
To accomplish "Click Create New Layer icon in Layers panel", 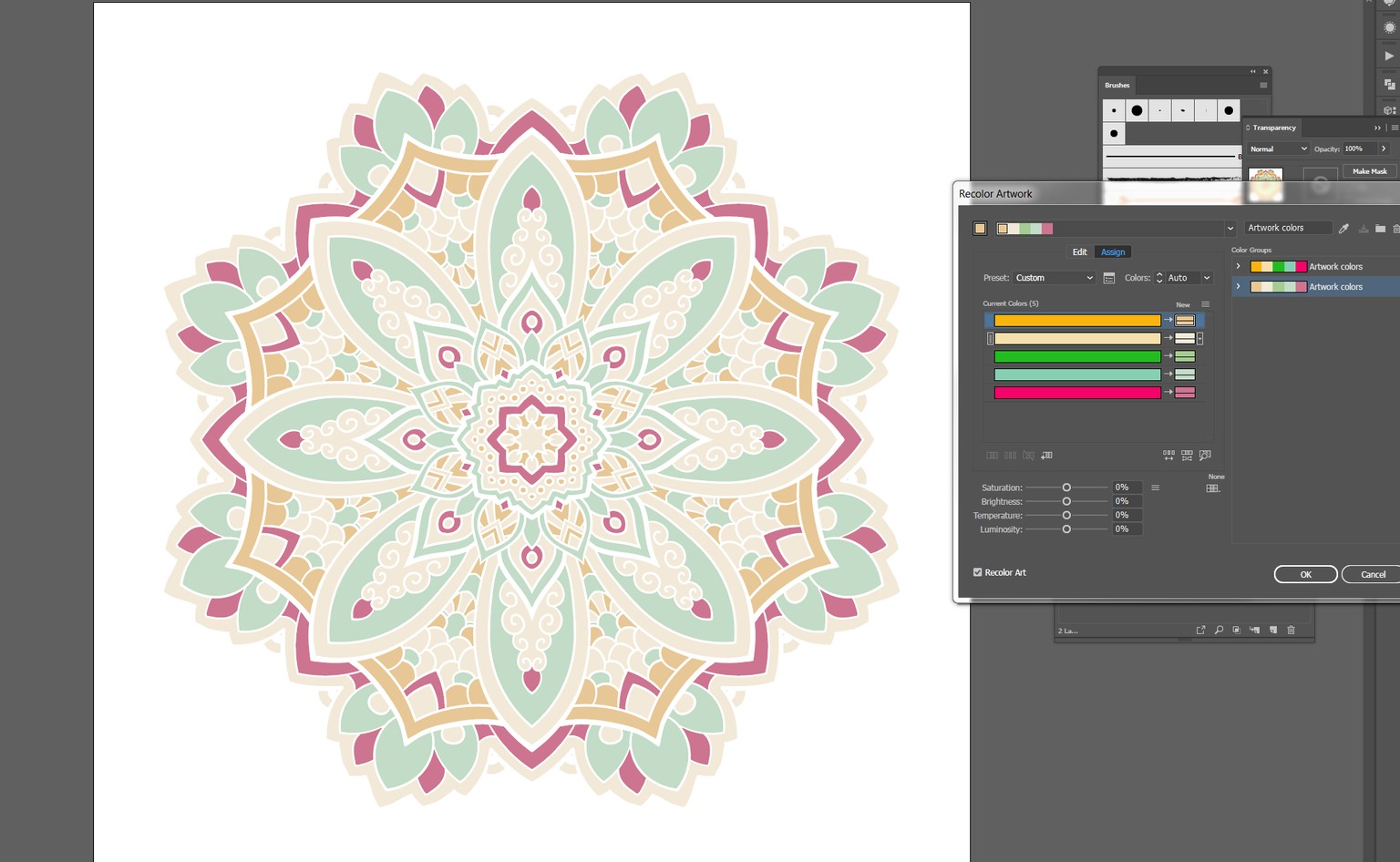I will 1273,630.
